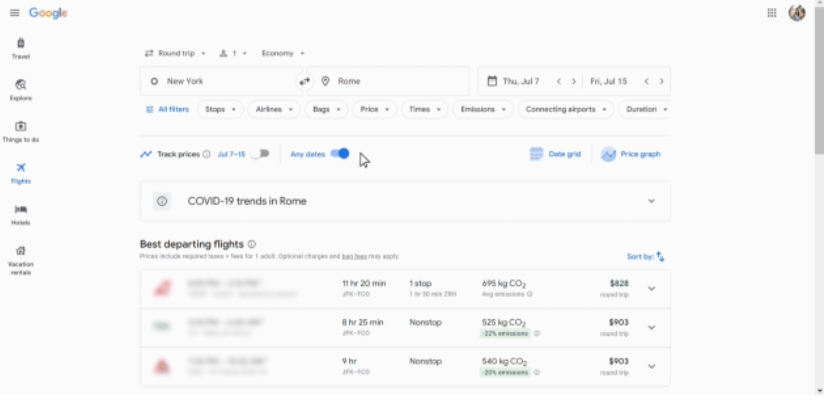The width and height of the screenshot is (826, 406).
Task: Select Flights in the sidebar
Action: (x=21, y=173)
